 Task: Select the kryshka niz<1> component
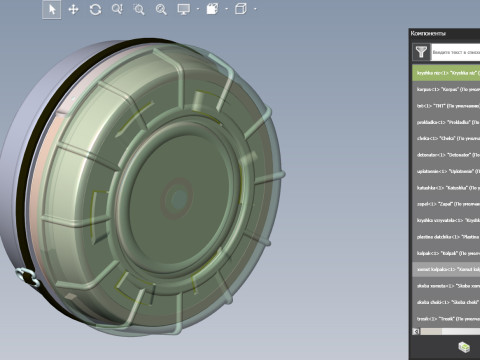coord(446,73)
